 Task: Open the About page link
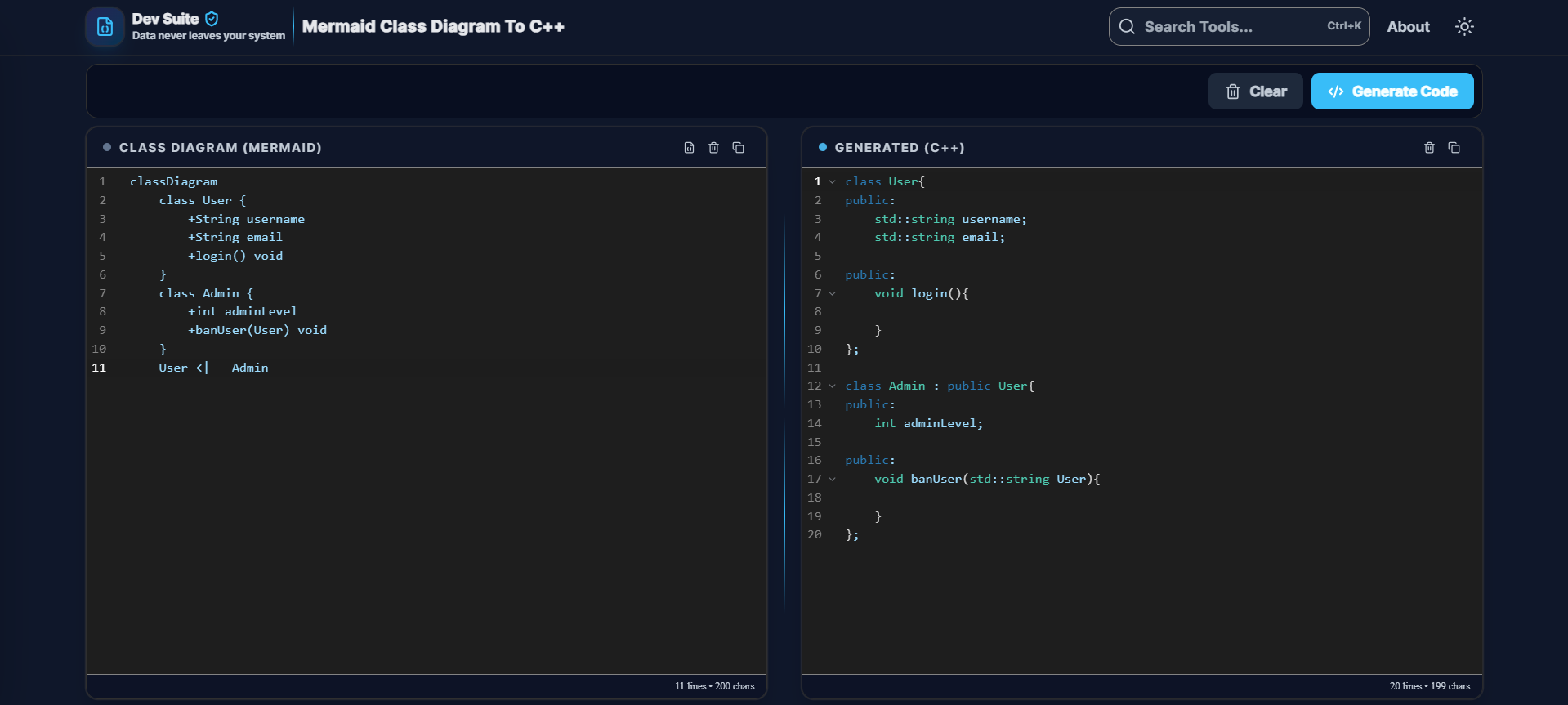coord(1408,27)
